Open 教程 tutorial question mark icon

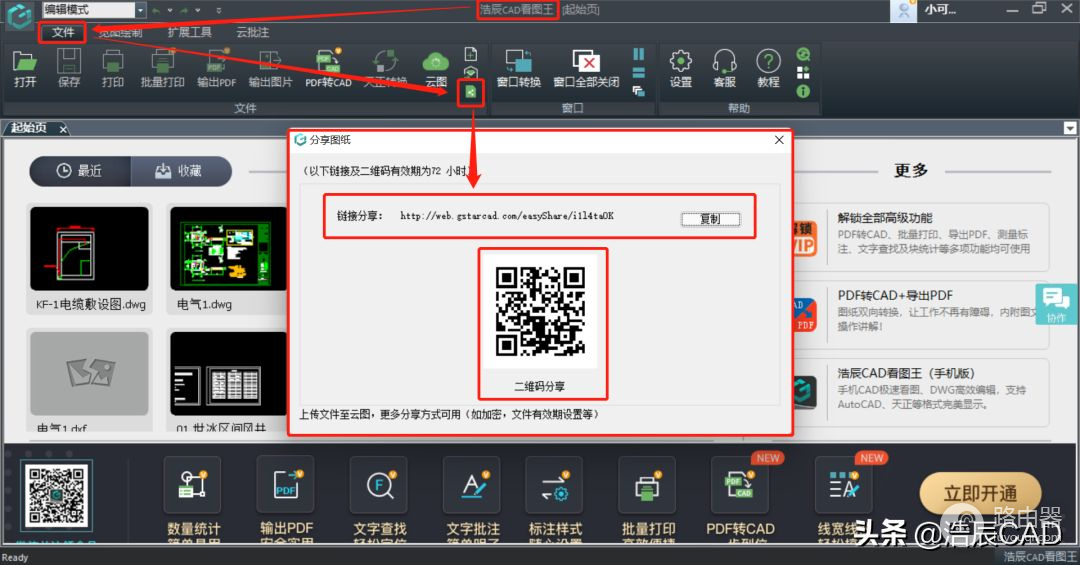[x=768, y=61]
